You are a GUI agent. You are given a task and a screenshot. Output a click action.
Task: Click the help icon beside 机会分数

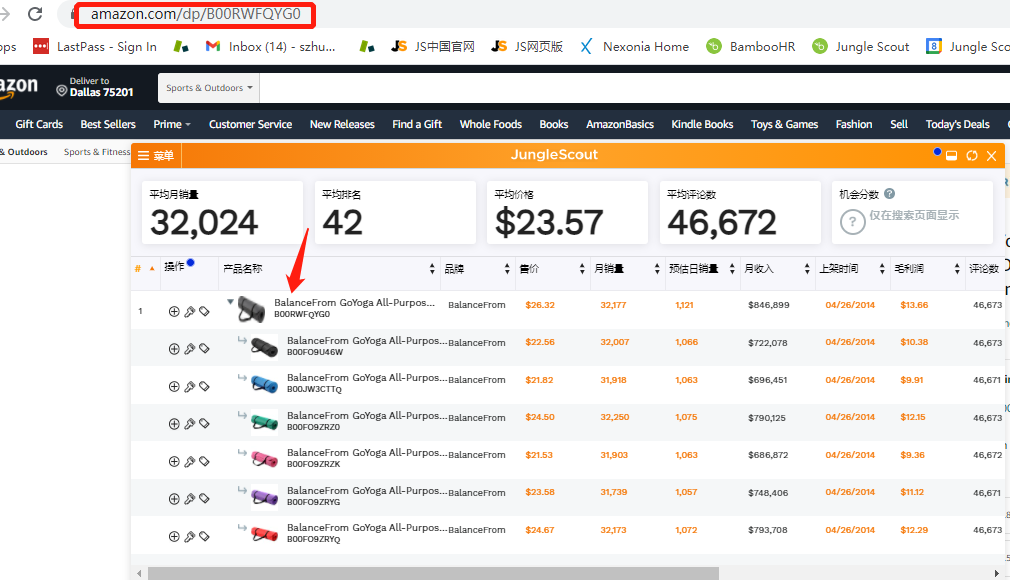point(889,194)
